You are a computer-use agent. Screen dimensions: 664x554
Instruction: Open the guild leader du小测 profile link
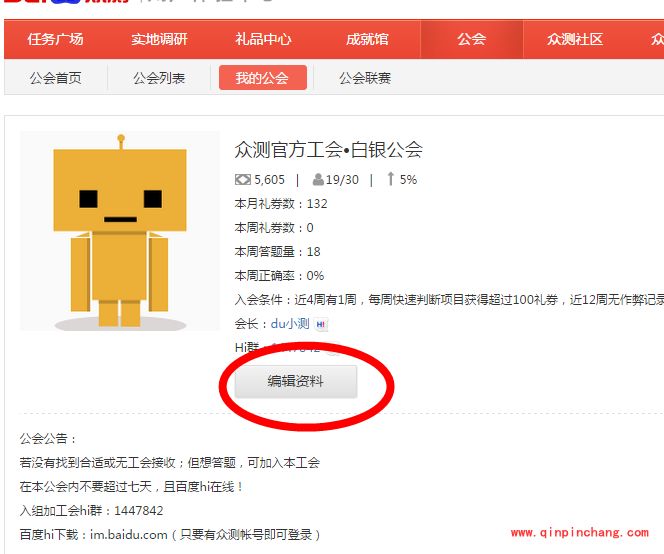click(290, 324)
